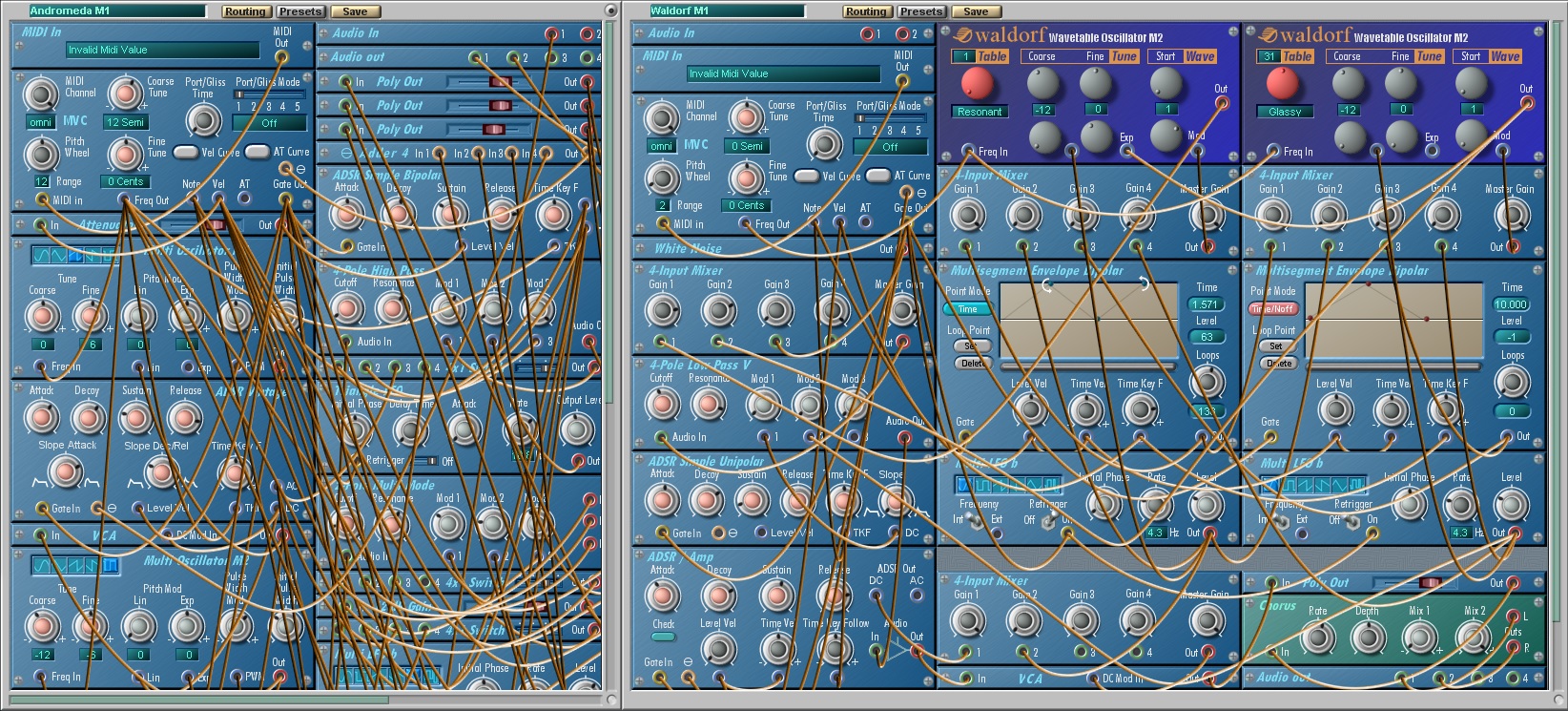Image resolution: width=1568 pixels, height=711 pixels.
Task: Flip Frequency Int/Ext switch on right Multi LFO b
Action: (1281, 520)
